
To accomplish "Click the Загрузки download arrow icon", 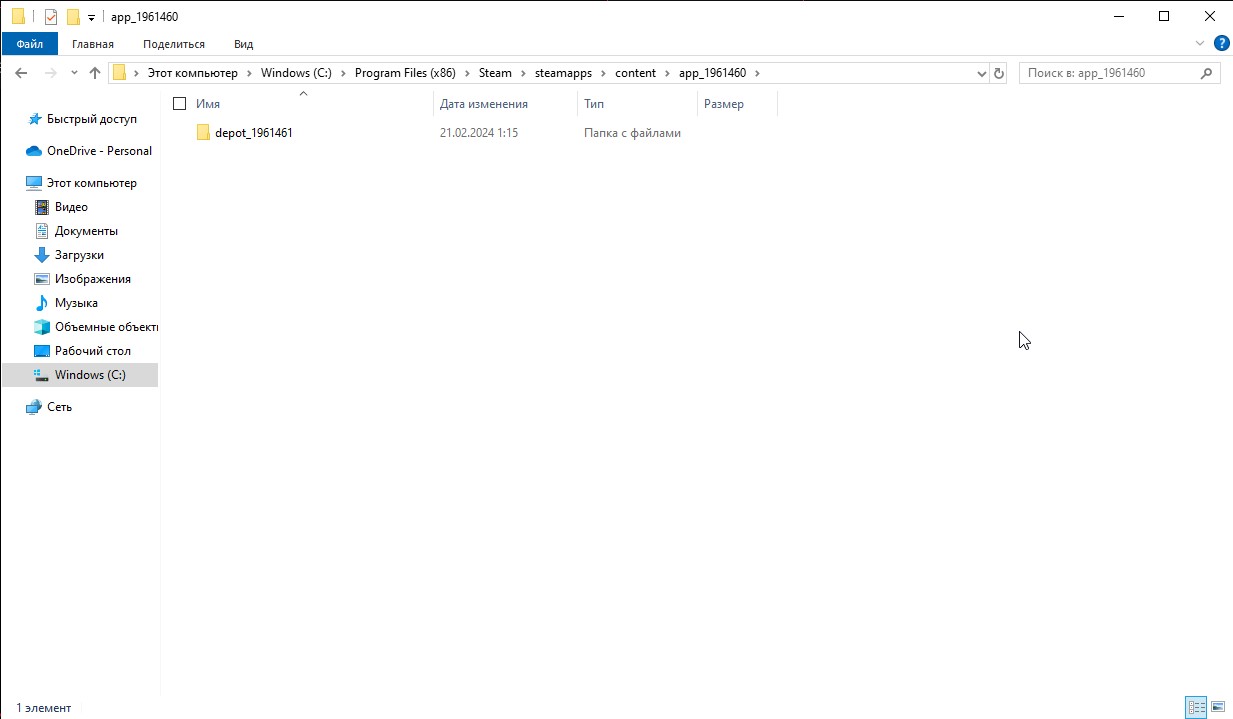I will 41,255.
